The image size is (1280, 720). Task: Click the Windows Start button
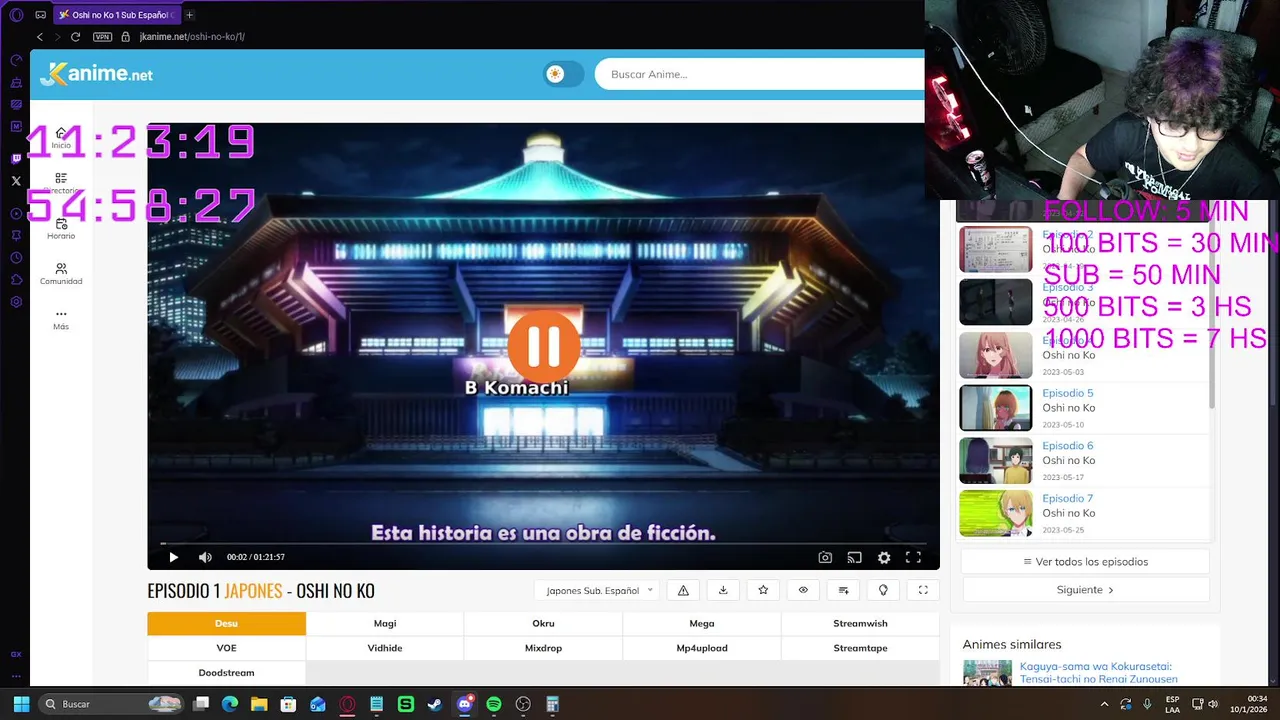click(21, 704)
